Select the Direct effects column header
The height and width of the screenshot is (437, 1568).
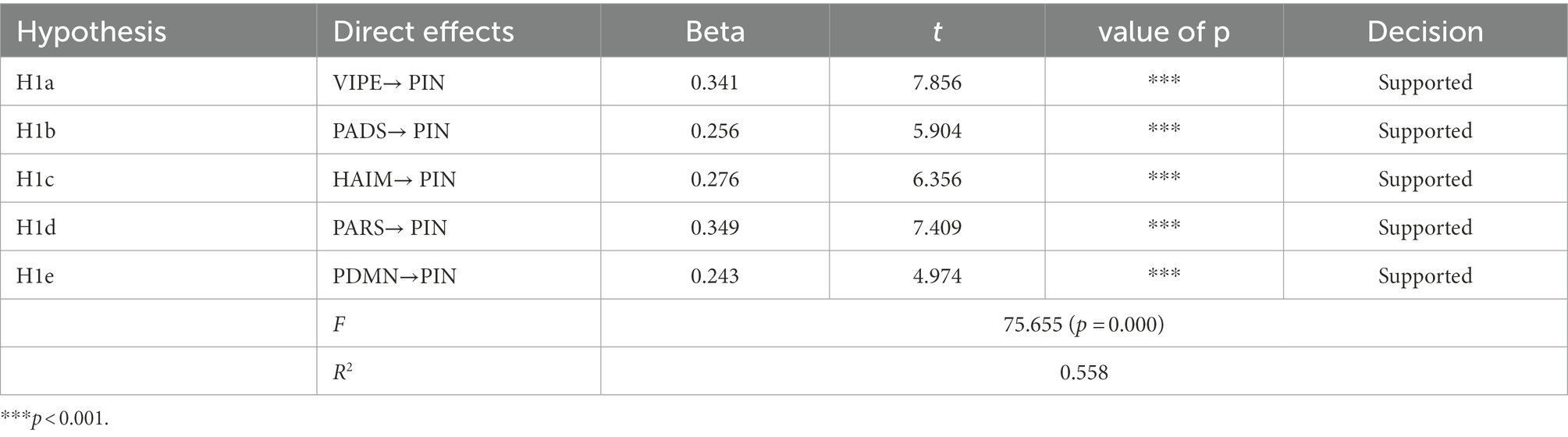pos(423,31)
